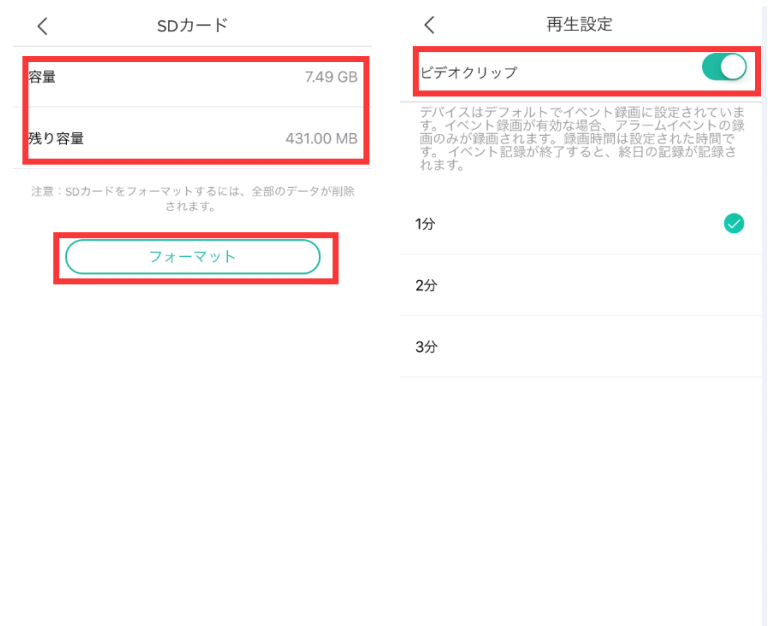Tap the フォーマット button
This screenshot has width=774, height=626.
[x=193, y=257]
